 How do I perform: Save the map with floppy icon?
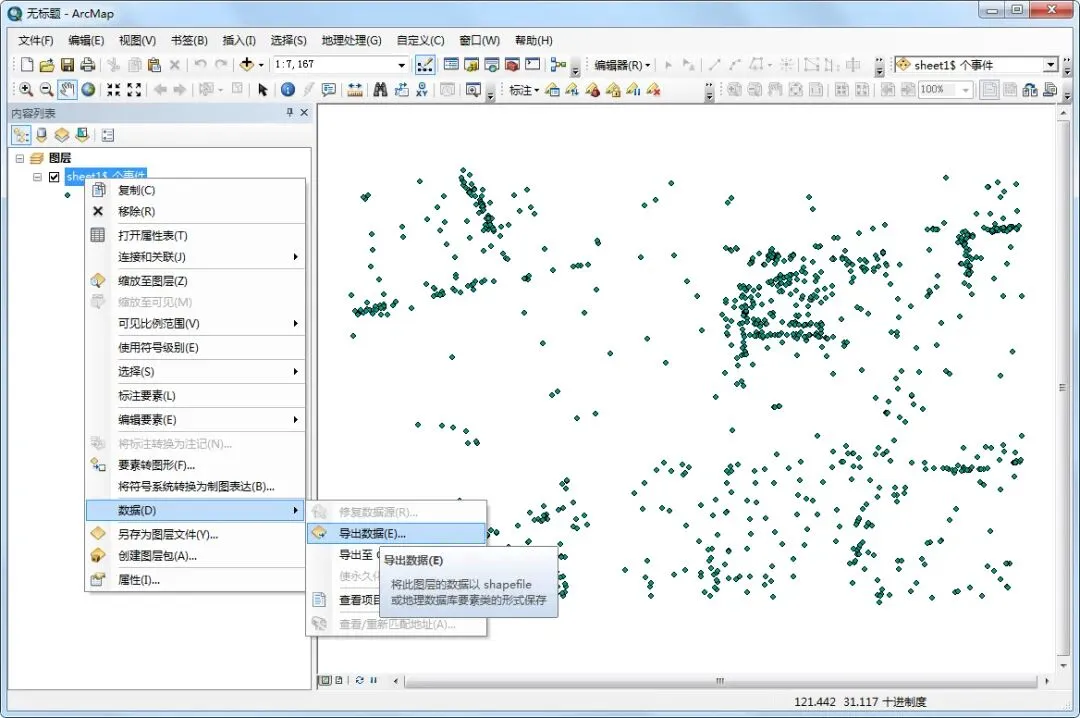(67, 65)
